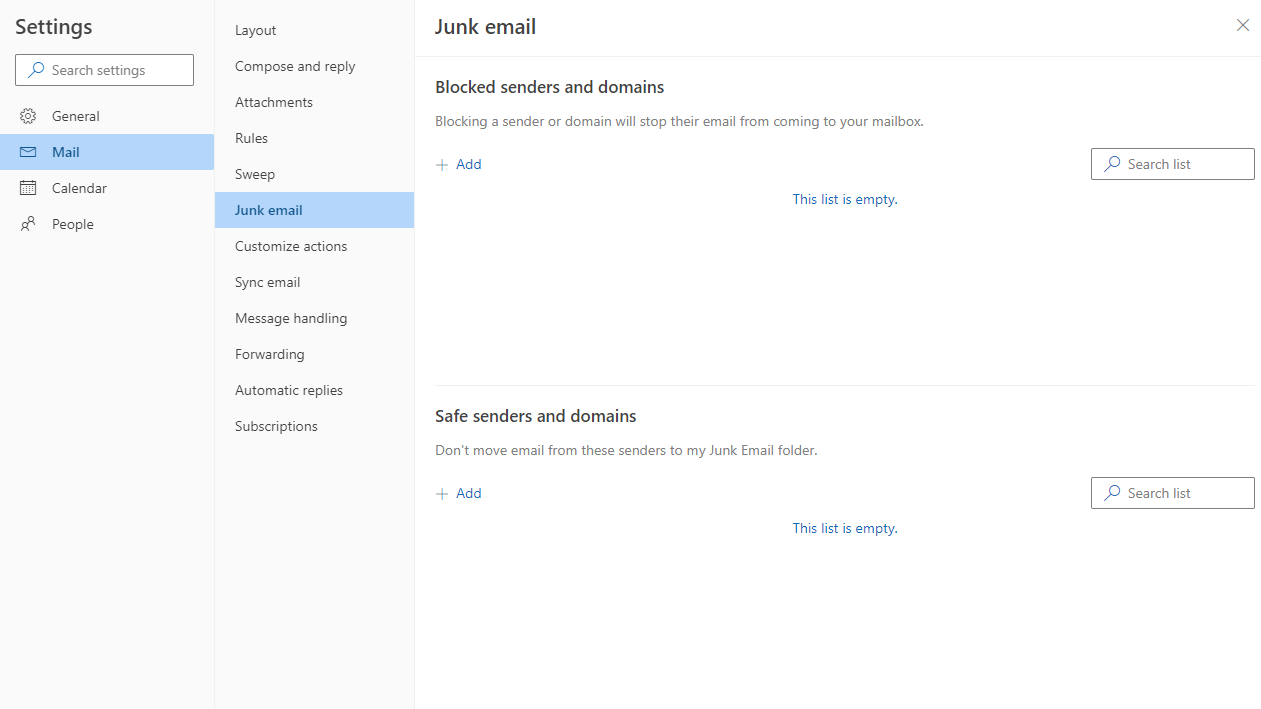Screen dimensions: 1261x709
Task: Open Calendar settings category
Action: click(107, 188)
